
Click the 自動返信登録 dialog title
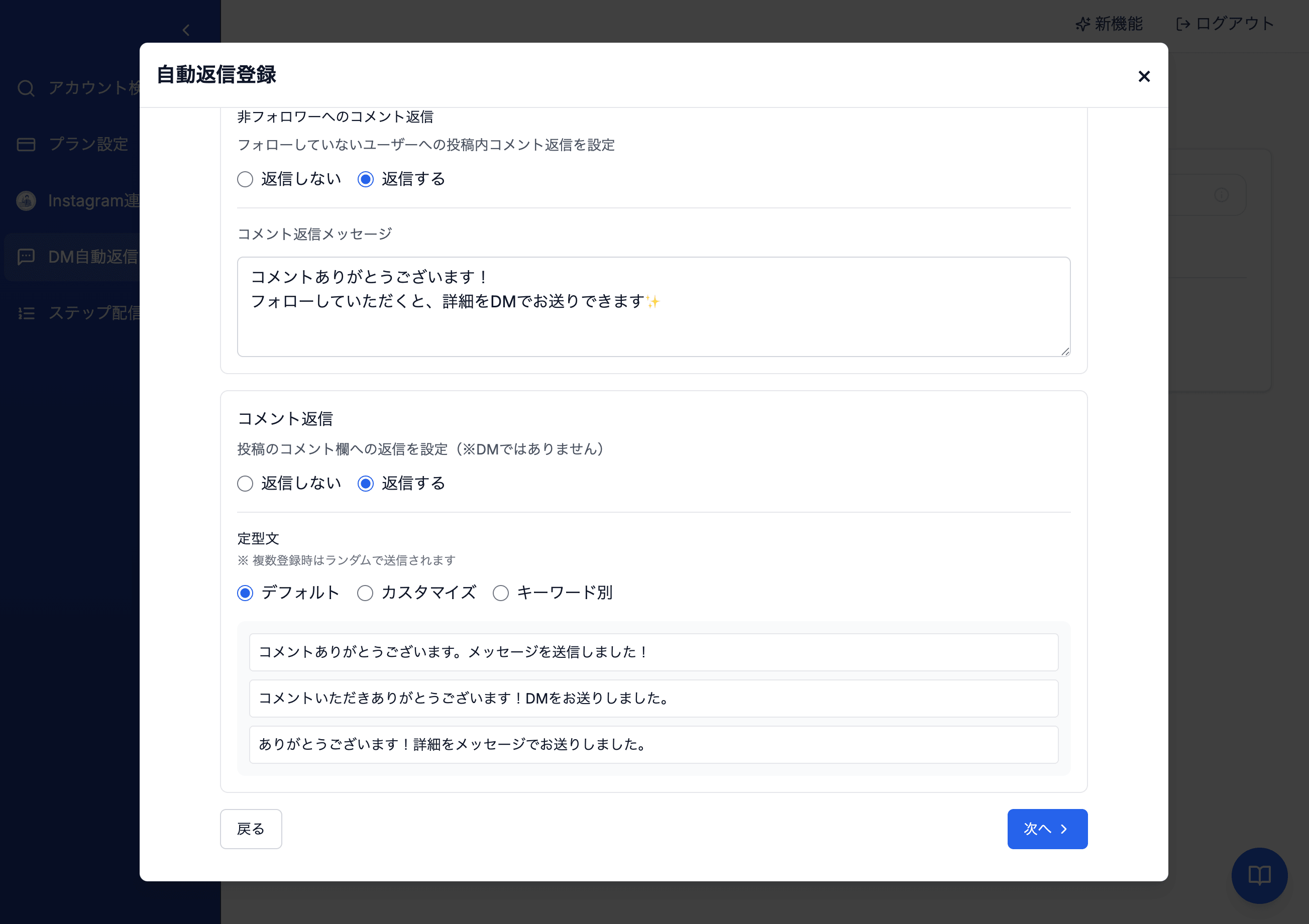pos(216,75)
